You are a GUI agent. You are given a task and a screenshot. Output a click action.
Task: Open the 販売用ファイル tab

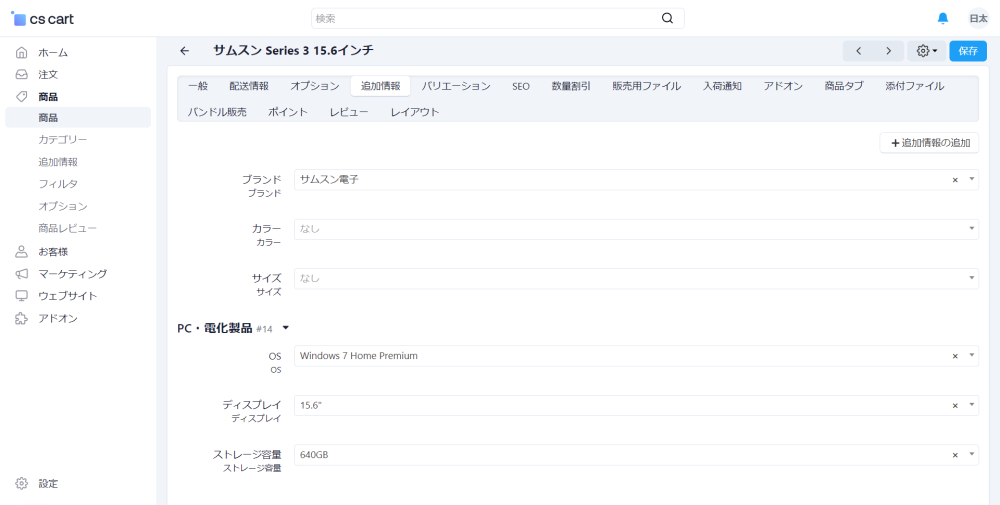[646, 86]
